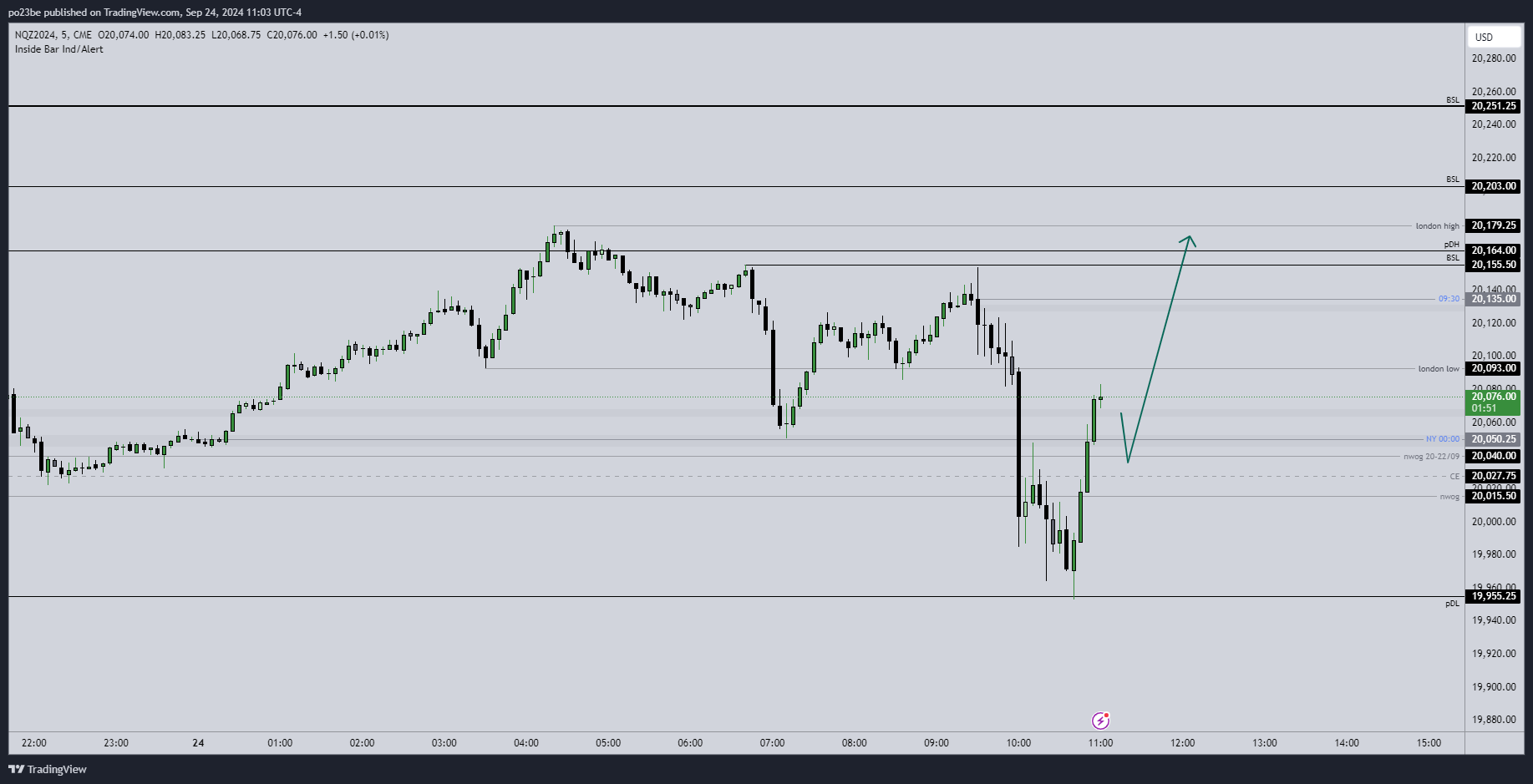Click the pDH 20,164.00 price label
This screenshot has width=1533, height=784.
click(1493, 250)
